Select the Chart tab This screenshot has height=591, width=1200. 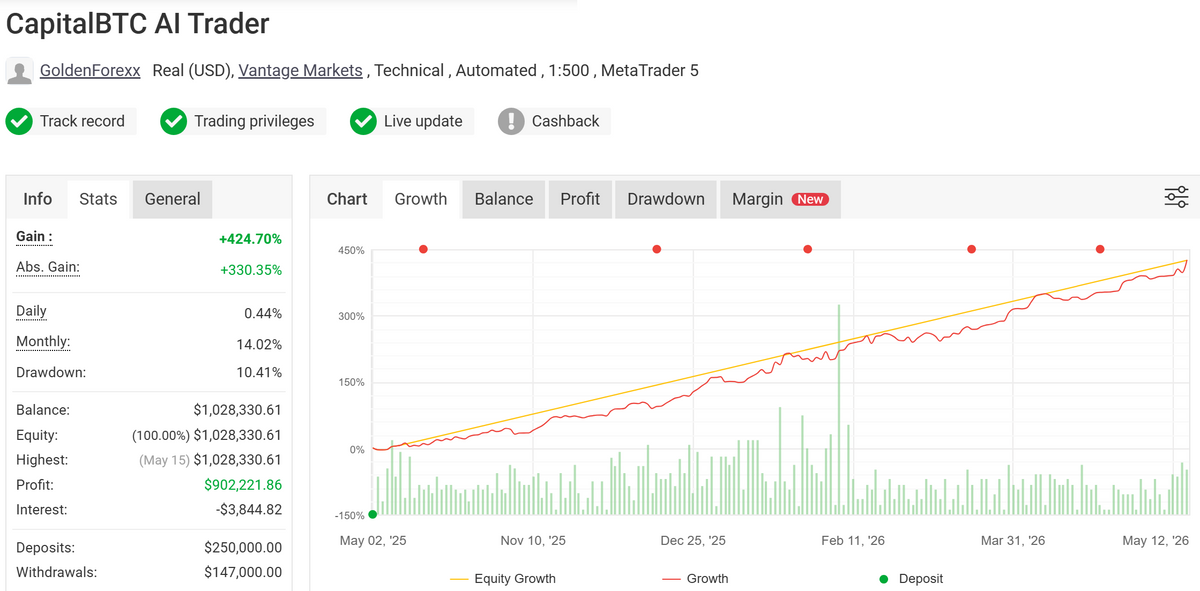(x=347, y=199)
